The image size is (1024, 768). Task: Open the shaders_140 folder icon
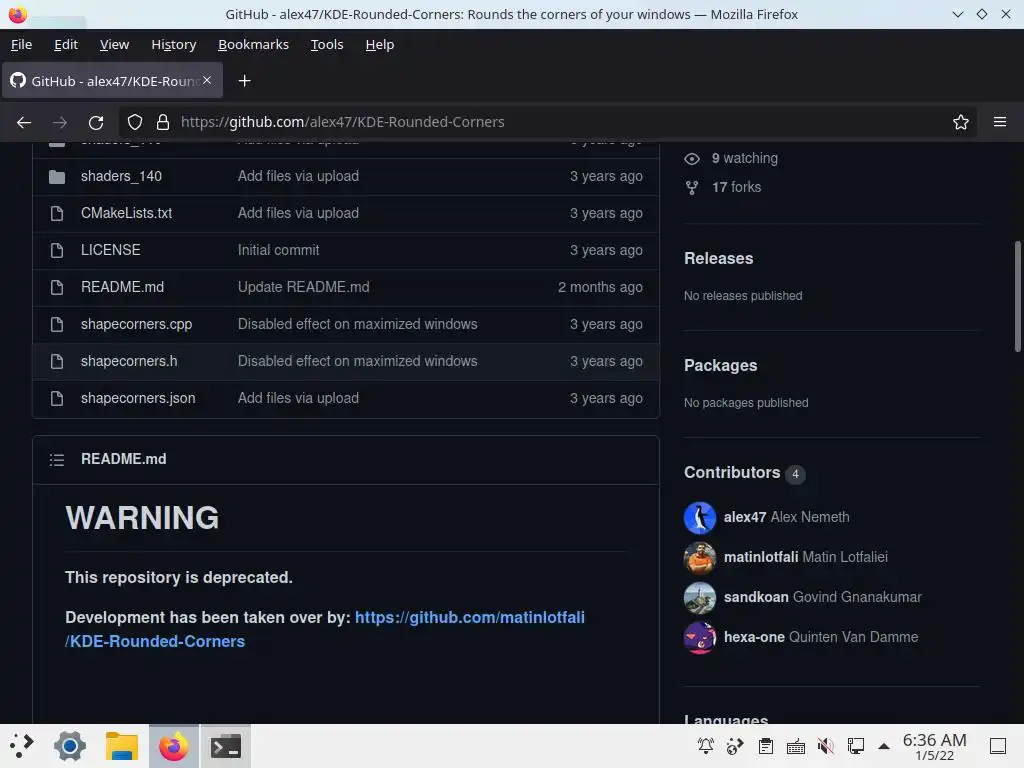point(57,176)
